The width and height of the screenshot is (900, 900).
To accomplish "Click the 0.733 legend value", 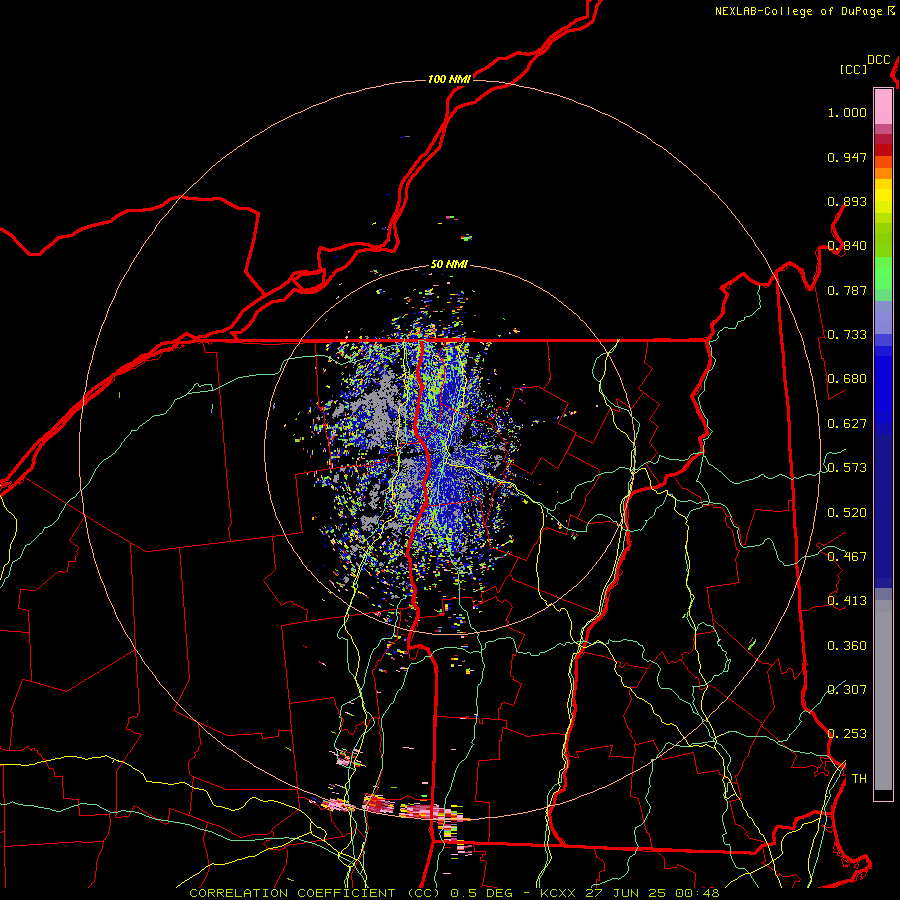I will click(x=847, y=335).
